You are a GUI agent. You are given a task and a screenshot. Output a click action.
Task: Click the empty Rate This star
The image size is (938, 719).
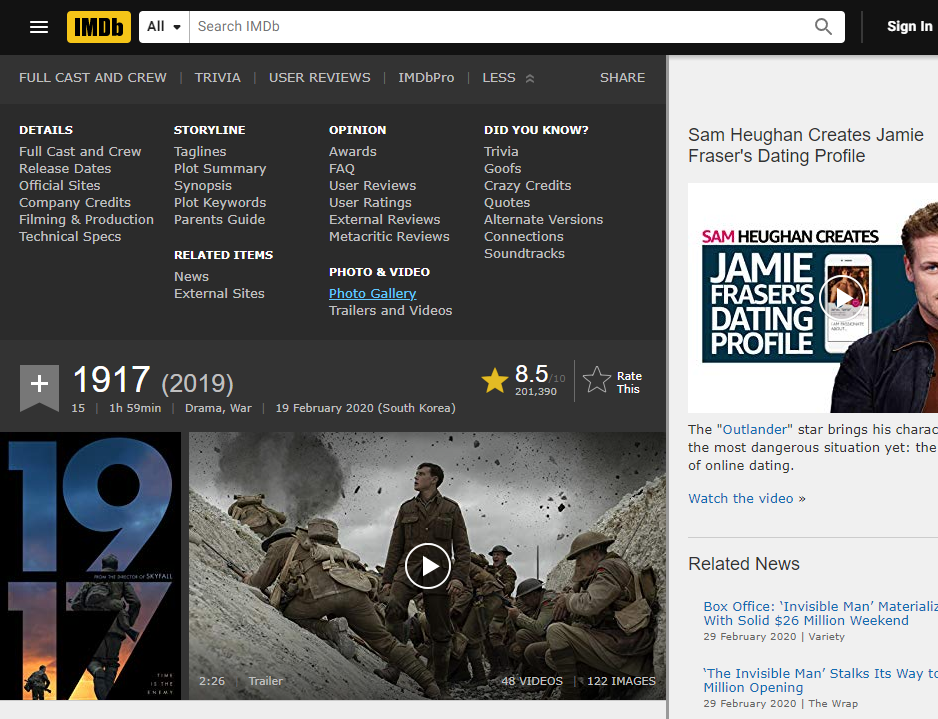[x=596, y=380]
